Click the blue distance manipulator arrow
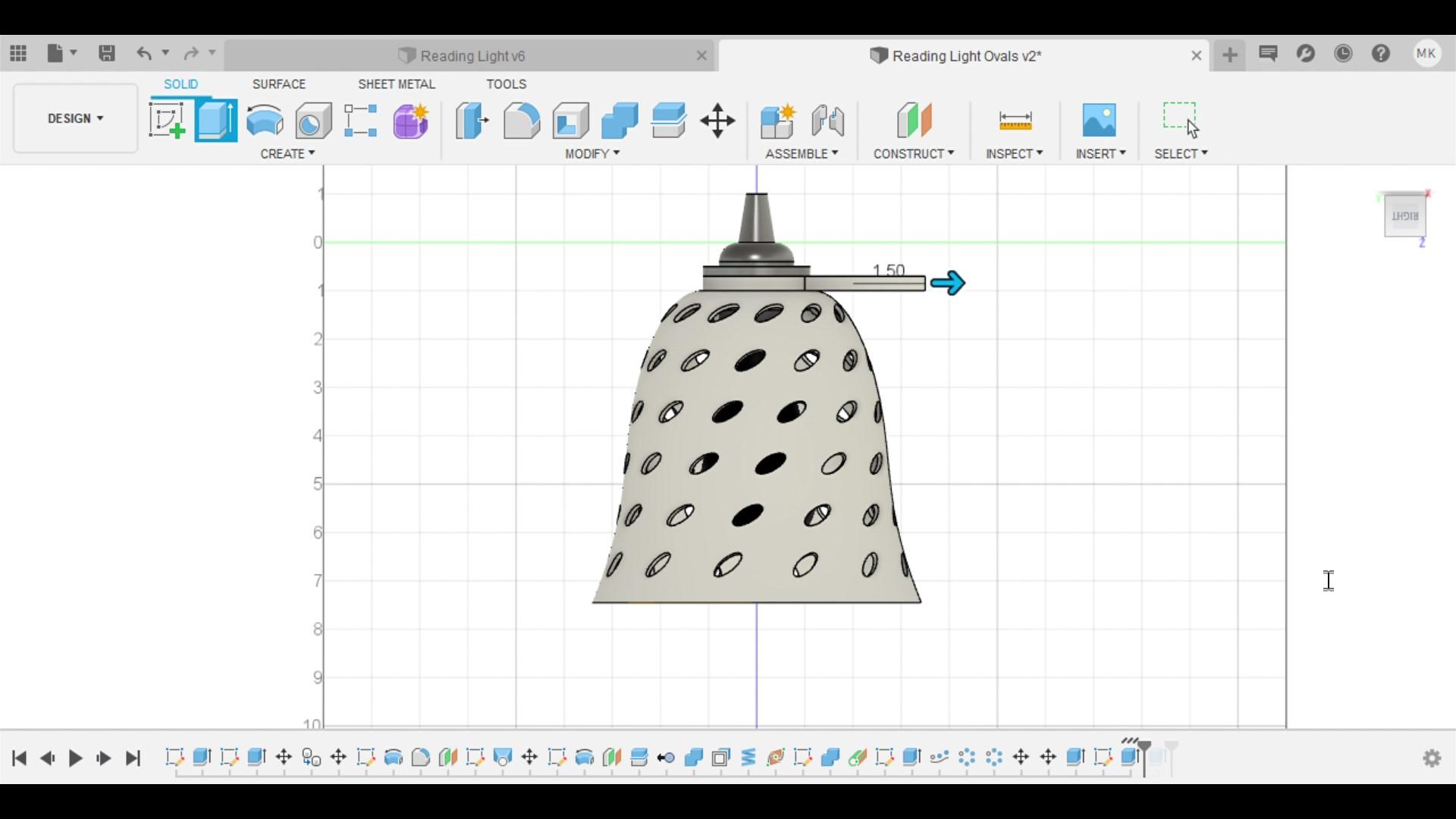 click(948, 283)
